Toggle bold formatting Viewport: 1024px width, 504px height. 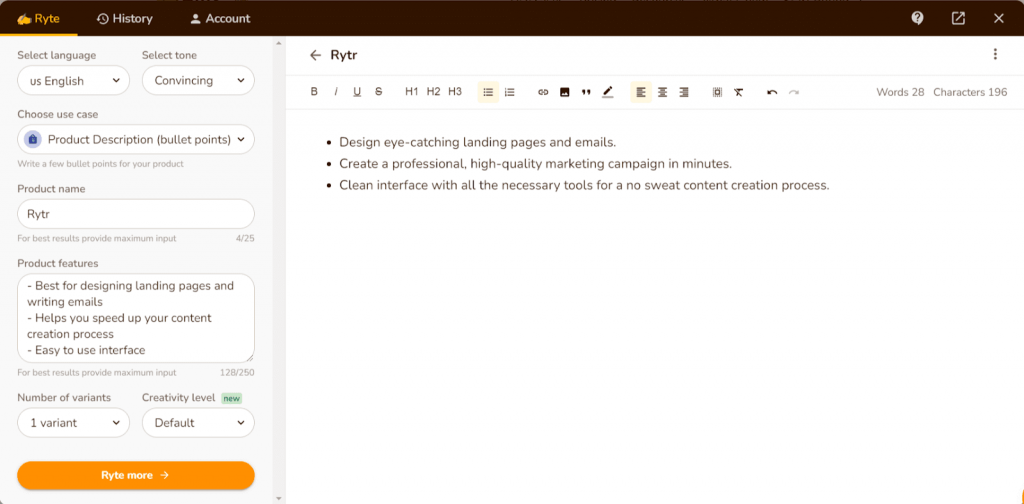pos(314,92)
